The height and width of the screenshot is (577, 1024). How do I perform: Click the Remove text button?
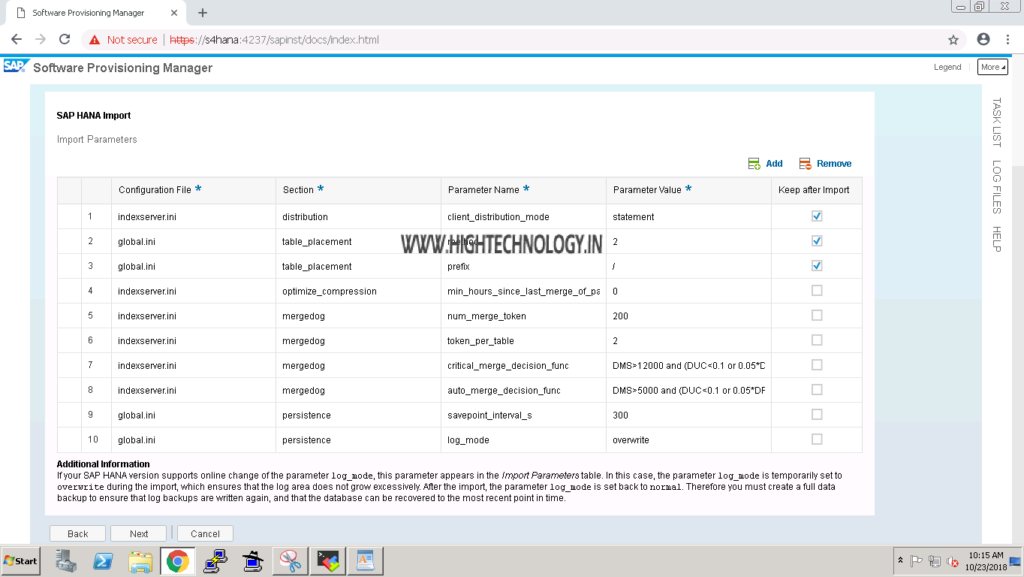tap(834, 164)
